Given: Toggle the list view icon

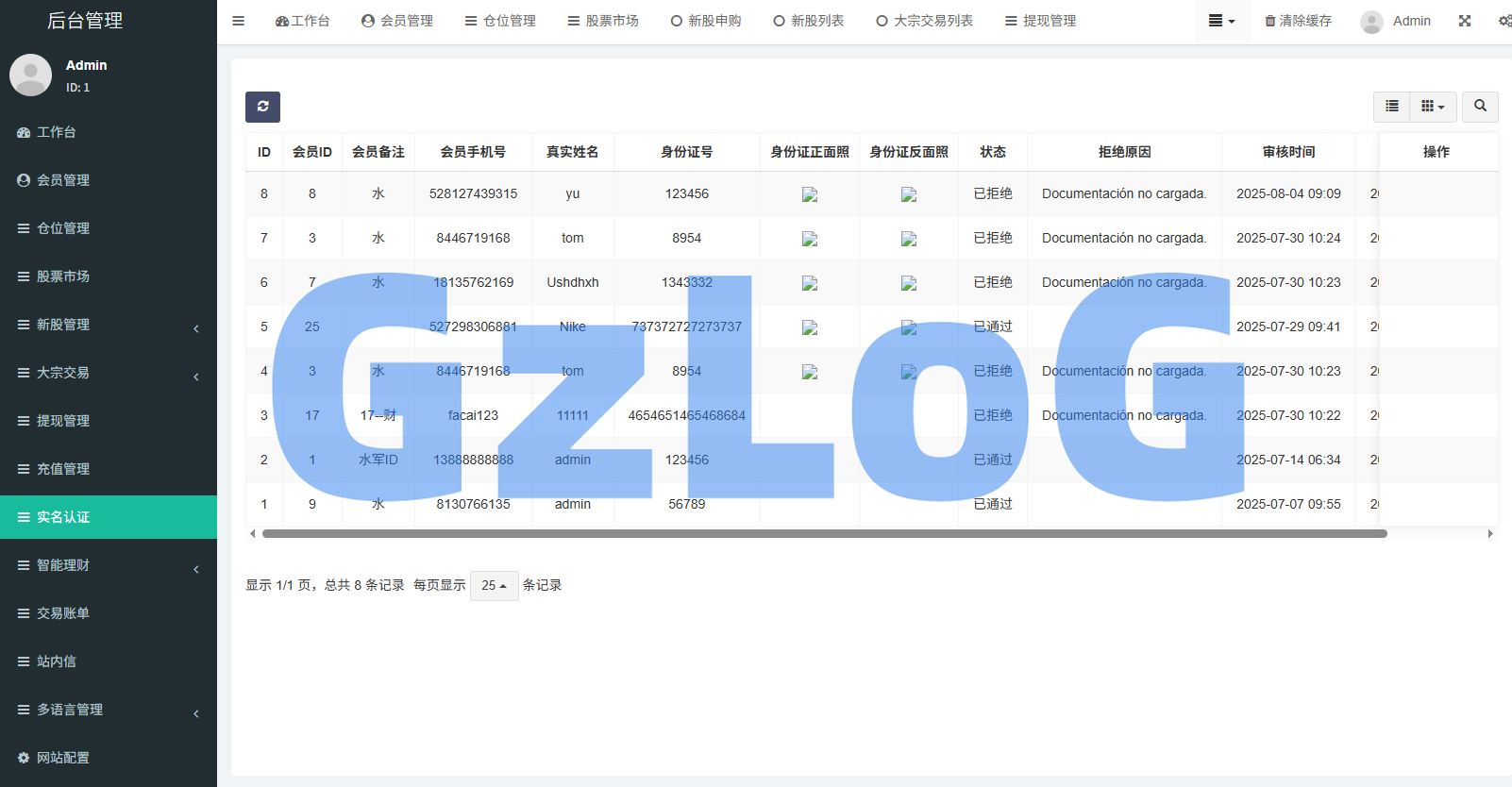Looking at the screenshot, I should (1391, 107).
